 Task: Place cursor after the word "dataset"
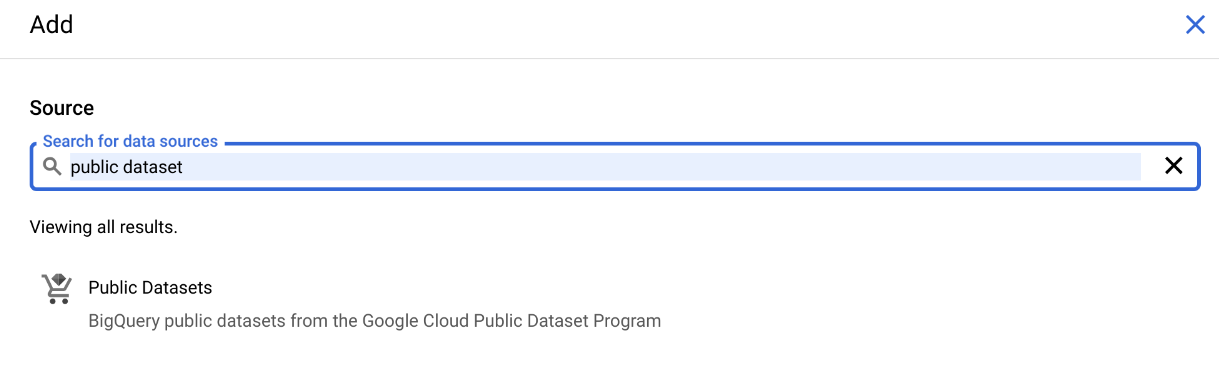(x=185, y=167)
